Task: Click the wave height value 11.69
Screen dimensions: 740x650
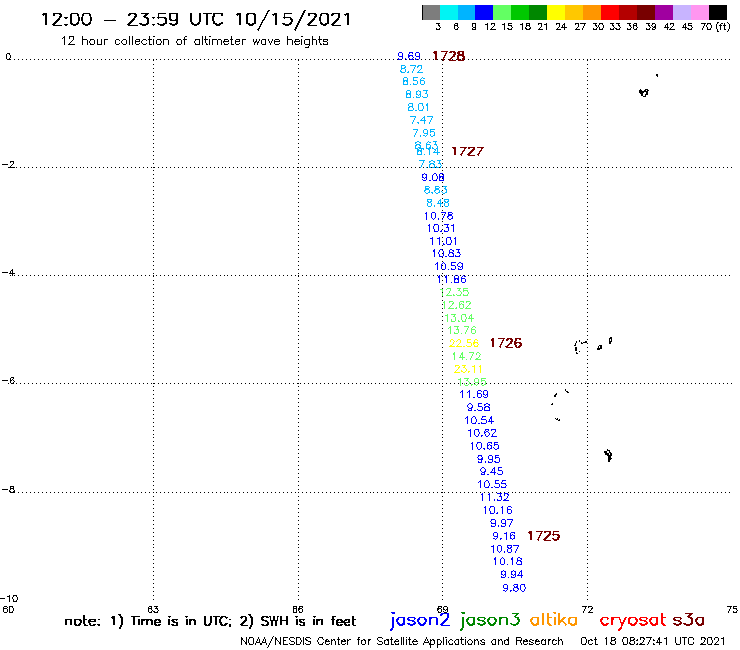Action: click(x=474, y=394)
